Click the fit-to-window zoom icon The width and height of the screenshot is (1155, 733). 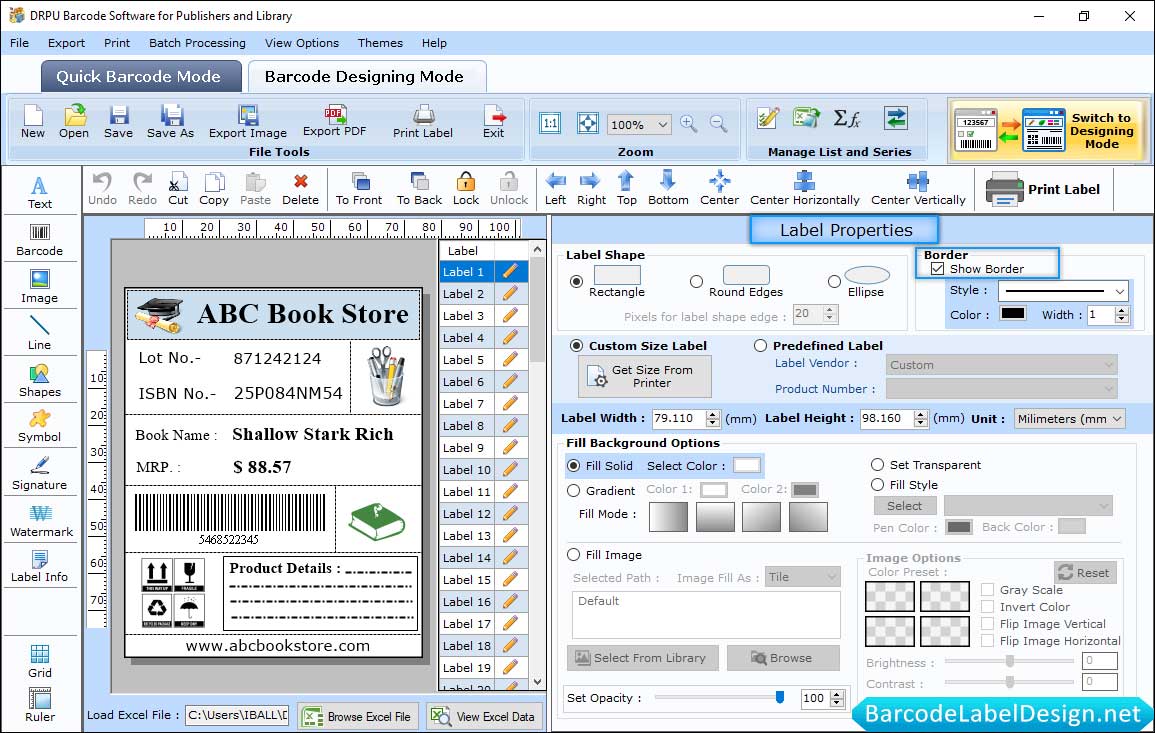coord(588,123)
